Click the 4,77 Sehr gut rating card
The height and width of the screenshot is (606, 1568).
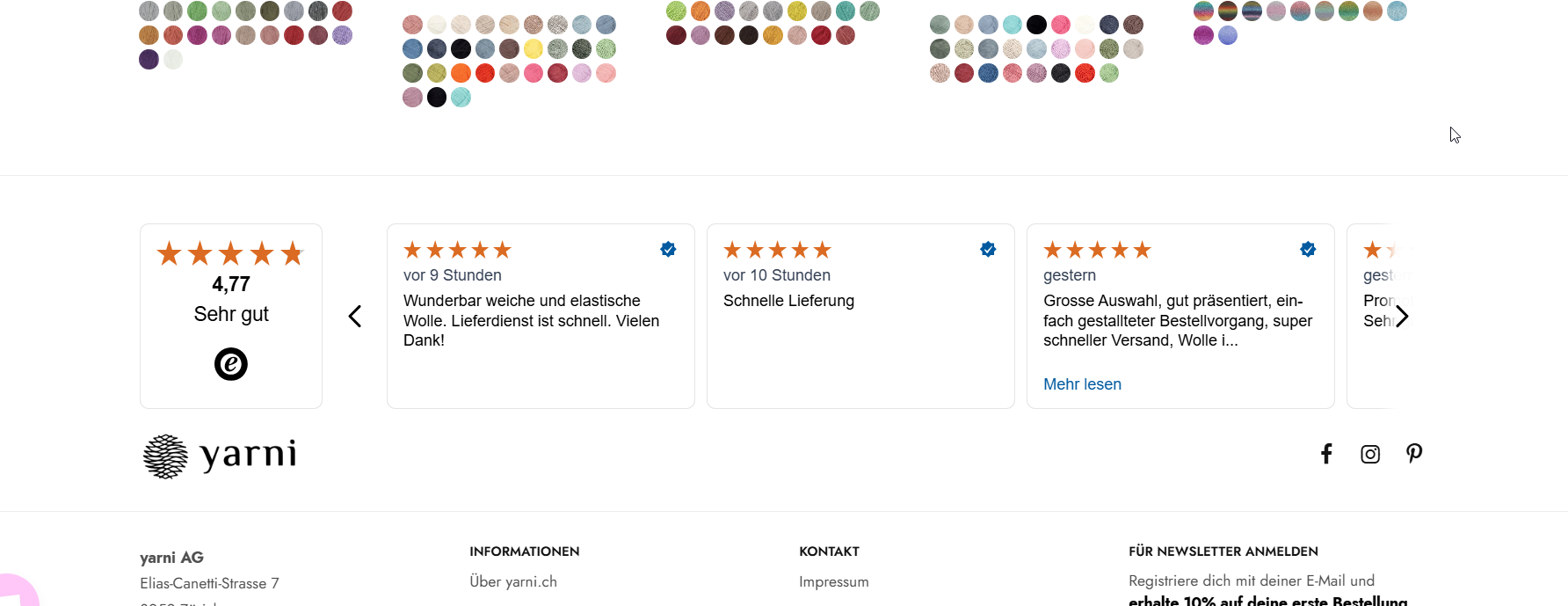[231, 316]
